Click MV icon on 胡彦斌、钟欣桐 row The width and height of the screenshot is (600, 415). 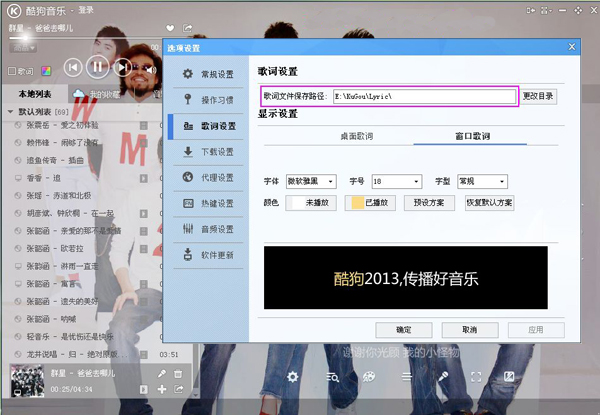coord(143,213)
